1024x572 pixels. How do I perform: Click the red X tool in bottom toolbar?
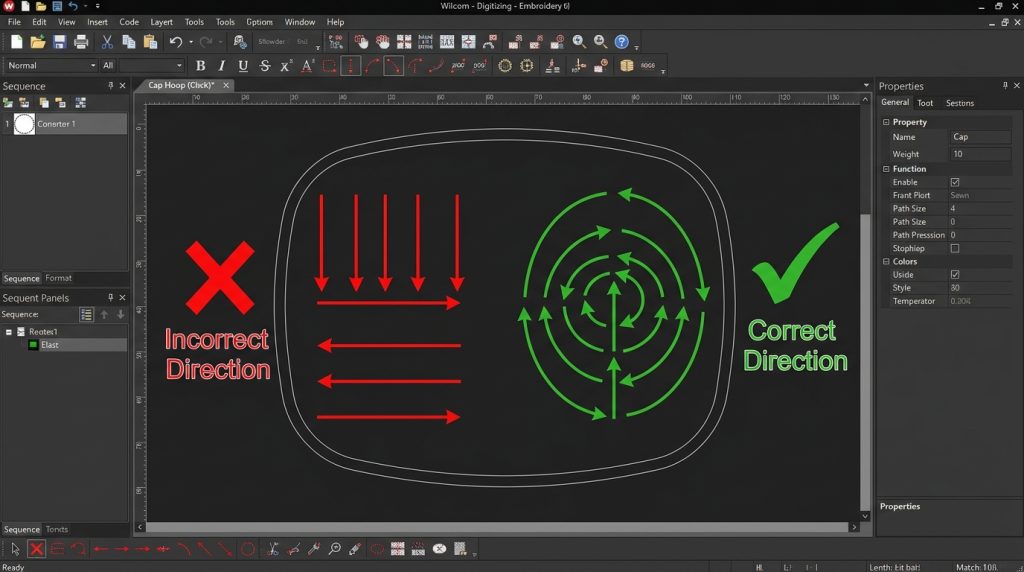tap(36, 549)
